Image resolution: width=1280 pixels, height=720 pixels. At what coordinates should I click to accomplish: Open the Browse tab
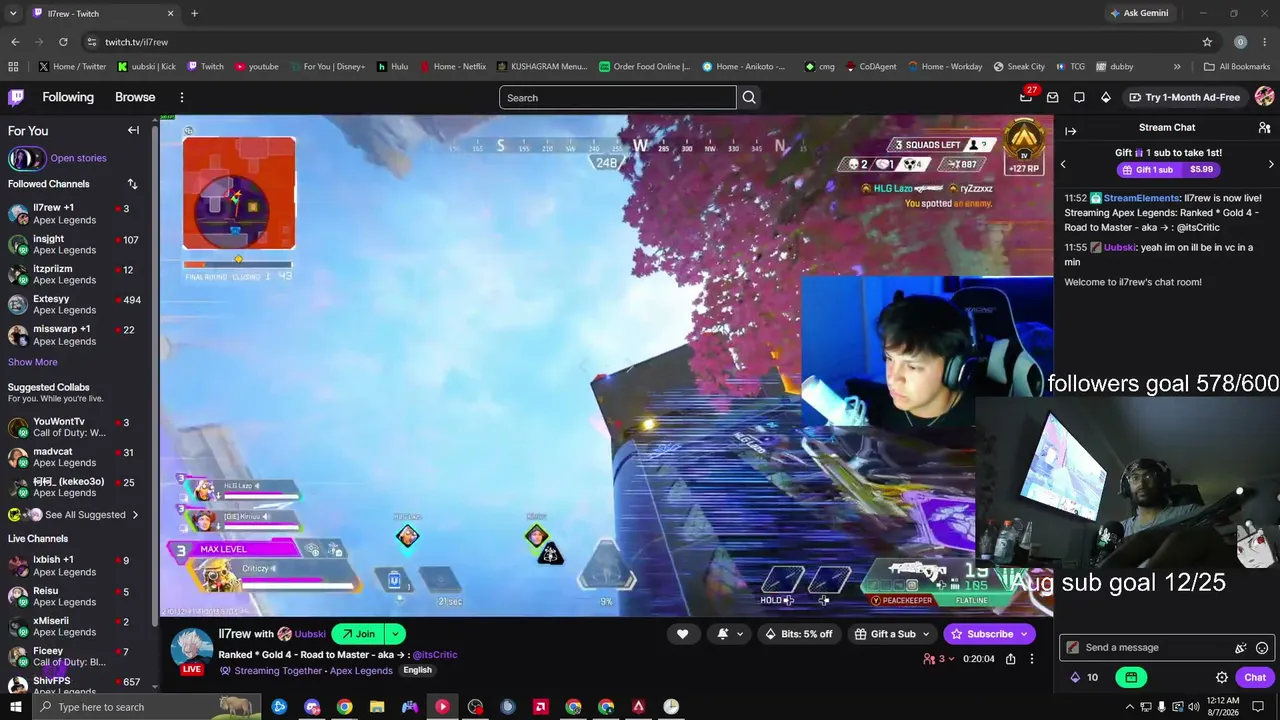click(135, 97)
